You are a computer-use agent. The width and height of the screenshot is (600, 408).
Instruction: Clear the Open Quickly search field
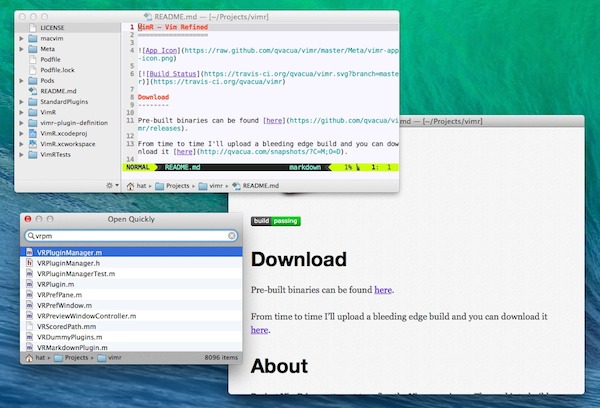click(x=232, y=236)
